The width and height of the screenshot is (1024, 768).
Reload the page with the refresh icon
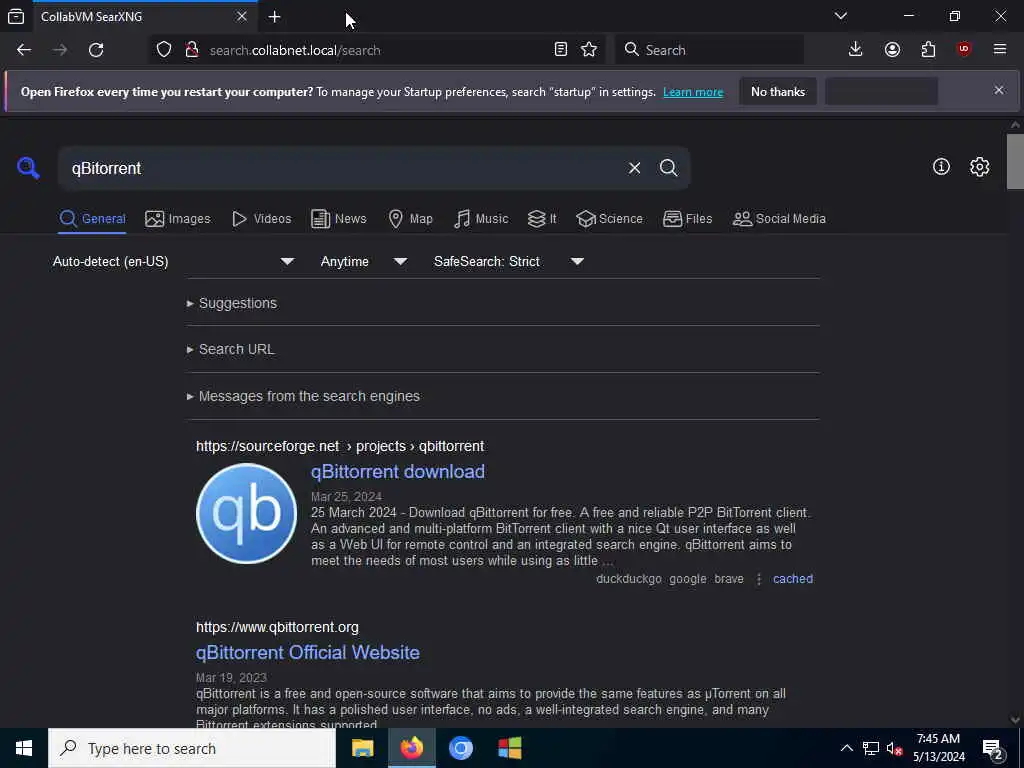pyautogui.click(x=96, y=50)
